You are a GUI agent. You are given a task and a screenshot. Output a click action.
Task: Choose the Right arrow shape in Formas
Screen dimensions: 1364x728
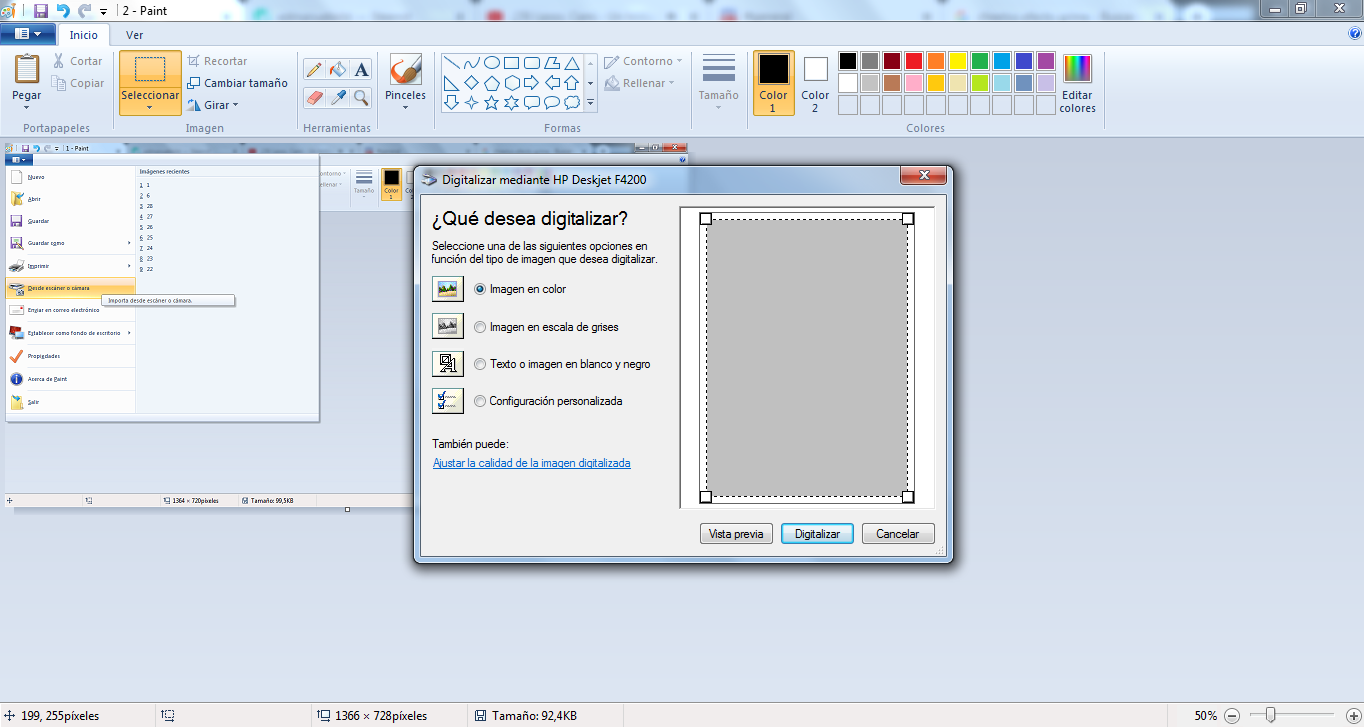click(531, 83)
